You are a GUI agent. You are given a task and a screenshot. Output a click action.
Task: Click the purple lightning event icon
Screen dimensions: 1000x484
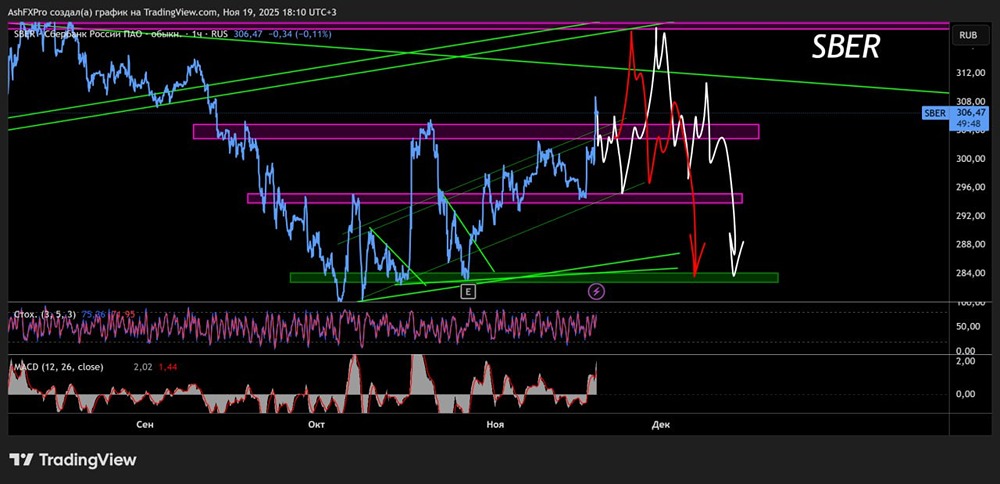point(596,292)
